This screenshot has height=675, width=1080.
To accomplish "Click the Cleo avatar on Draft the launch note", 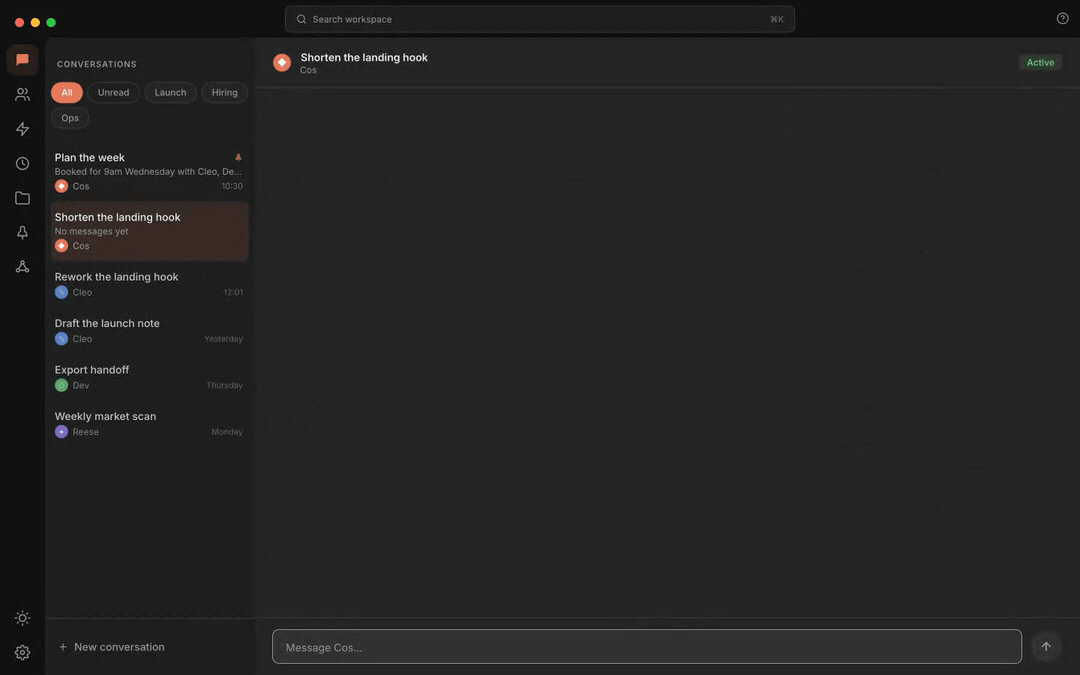I will 61,339.
